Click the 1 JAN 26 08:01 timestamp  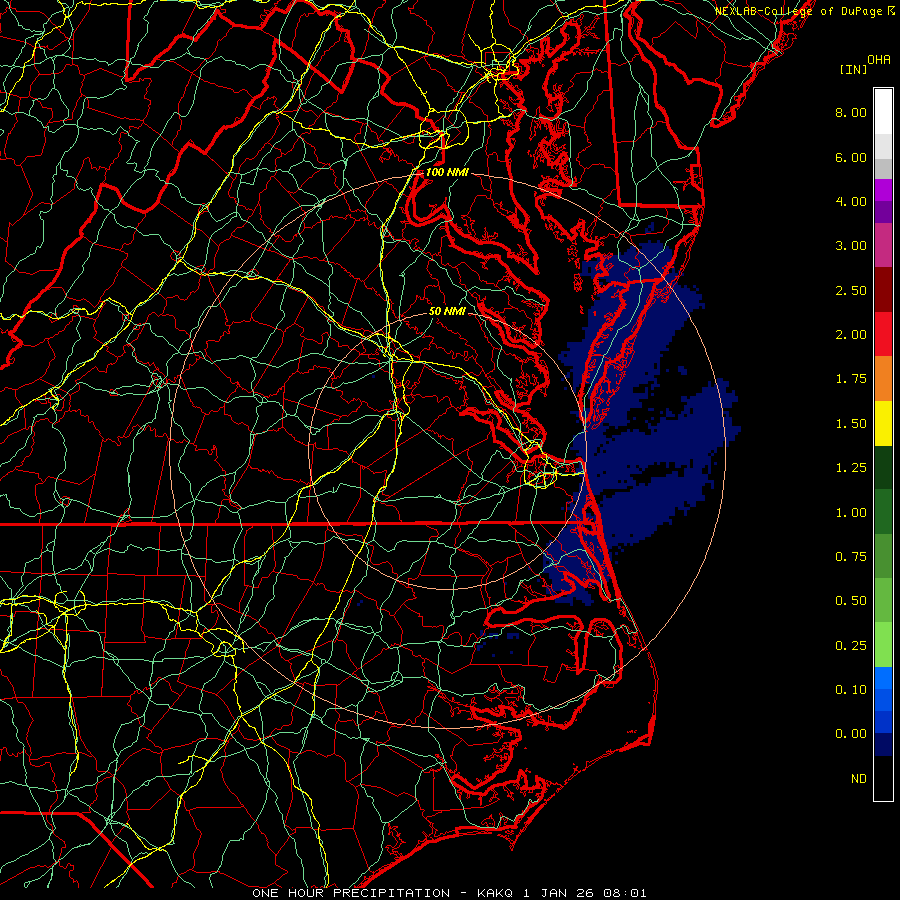point(584,893)
